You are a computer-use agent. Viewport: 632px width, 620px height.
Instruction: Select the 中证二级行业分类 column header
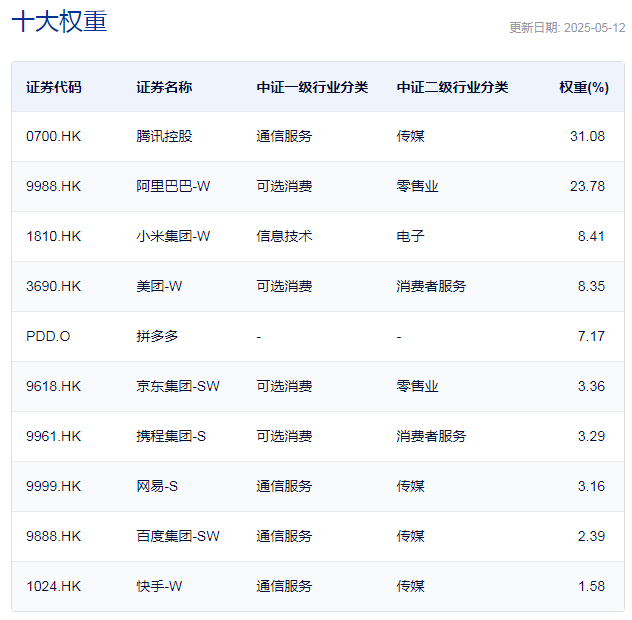click(452, 87)
